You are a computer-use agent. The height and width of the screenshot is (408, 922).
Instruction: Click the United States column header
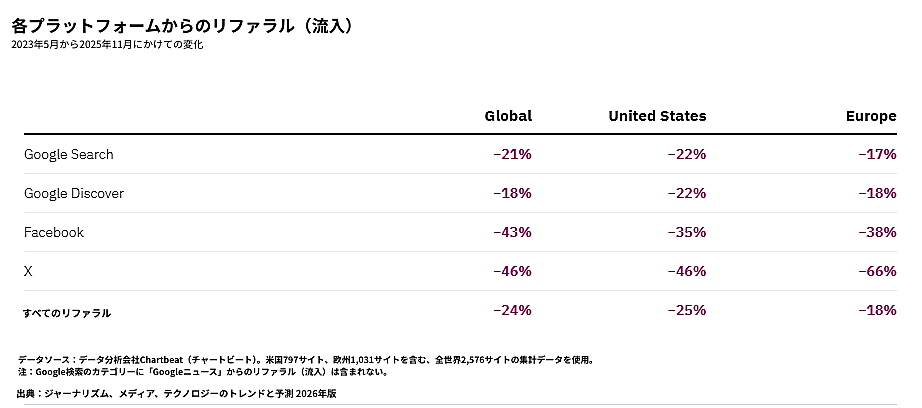657,116
